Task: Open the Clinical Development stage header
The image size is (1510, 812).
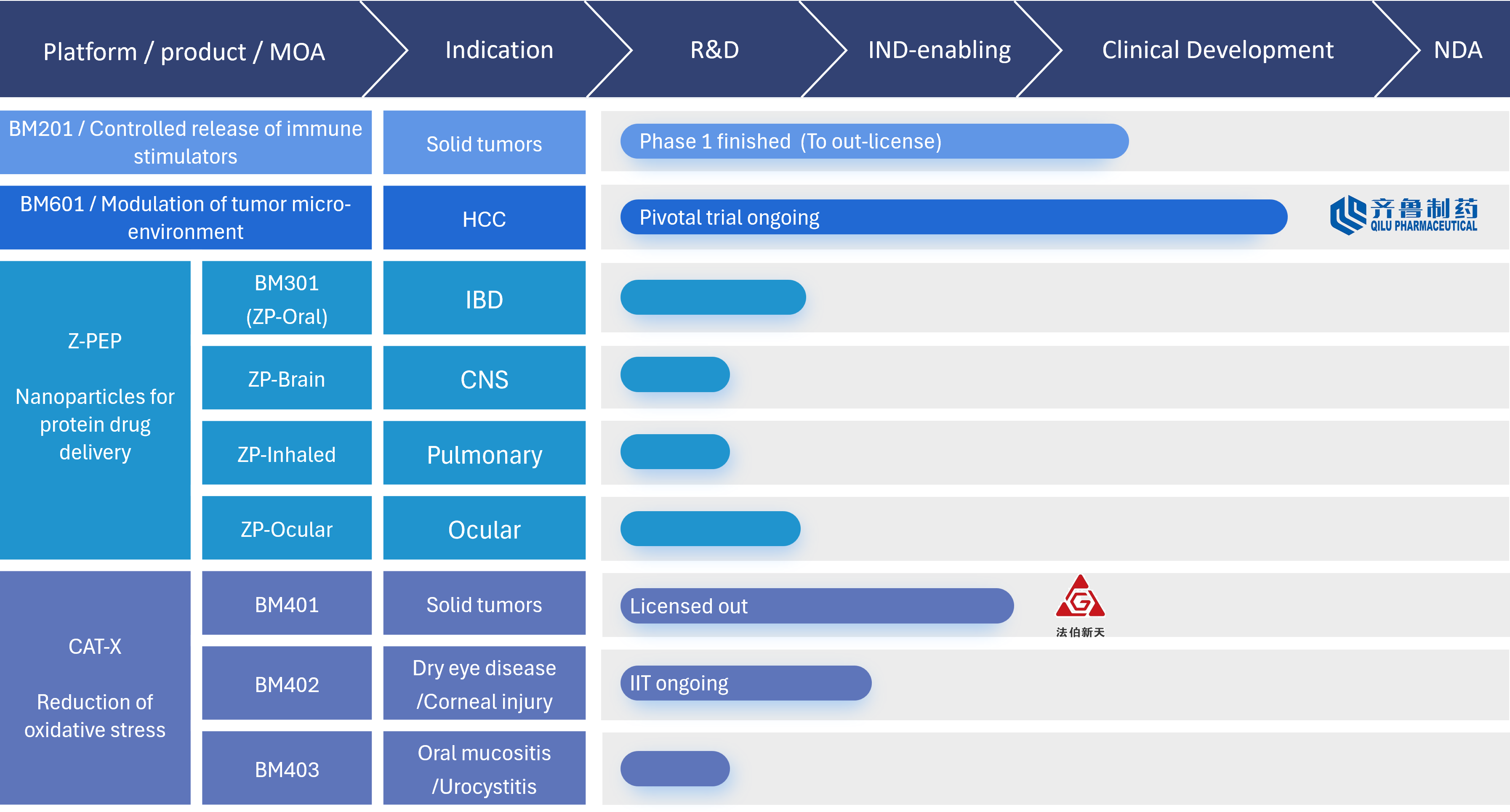Action: point(1217,50)
